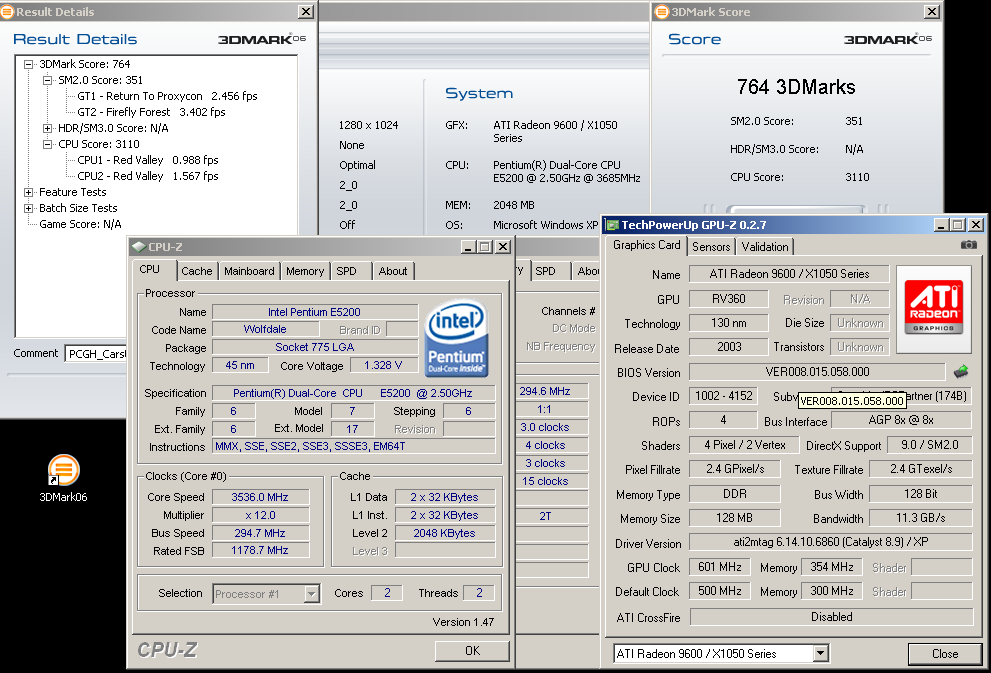Minimize the CPU-Z window
This screenshot has width=991, height=673.
tap(468, 247)
